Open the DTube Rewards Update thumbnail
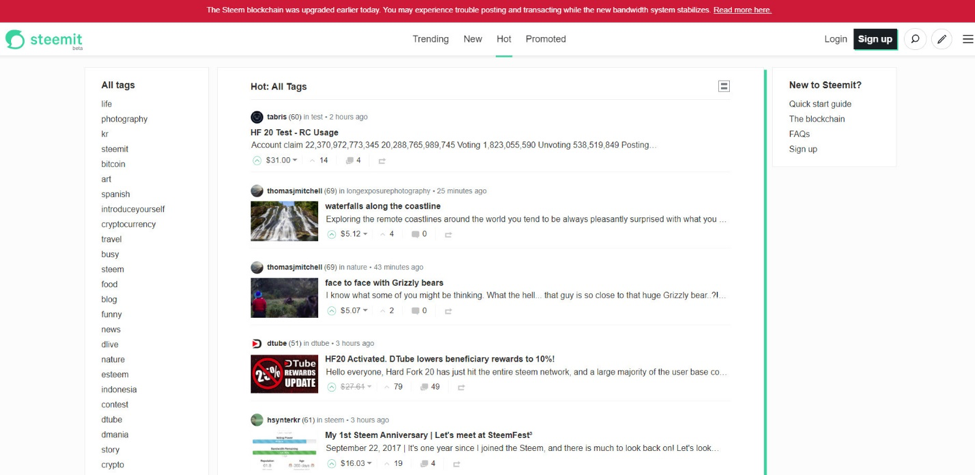The height and width of the screenshot is (475, 975). pyautogui.click(x=284, y=374)
